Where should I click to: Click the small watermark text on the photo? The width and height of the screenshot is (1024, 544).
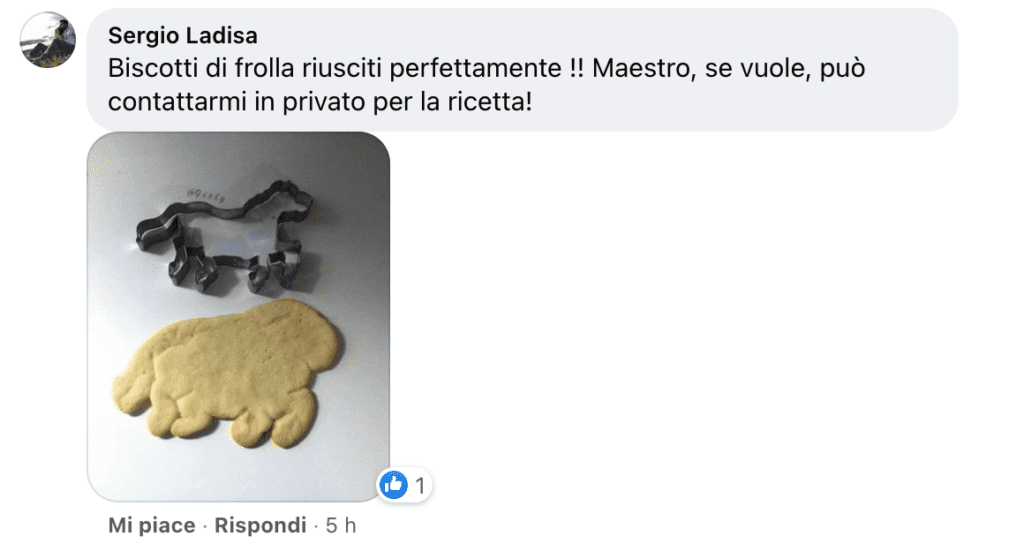[x=206, y=195]
